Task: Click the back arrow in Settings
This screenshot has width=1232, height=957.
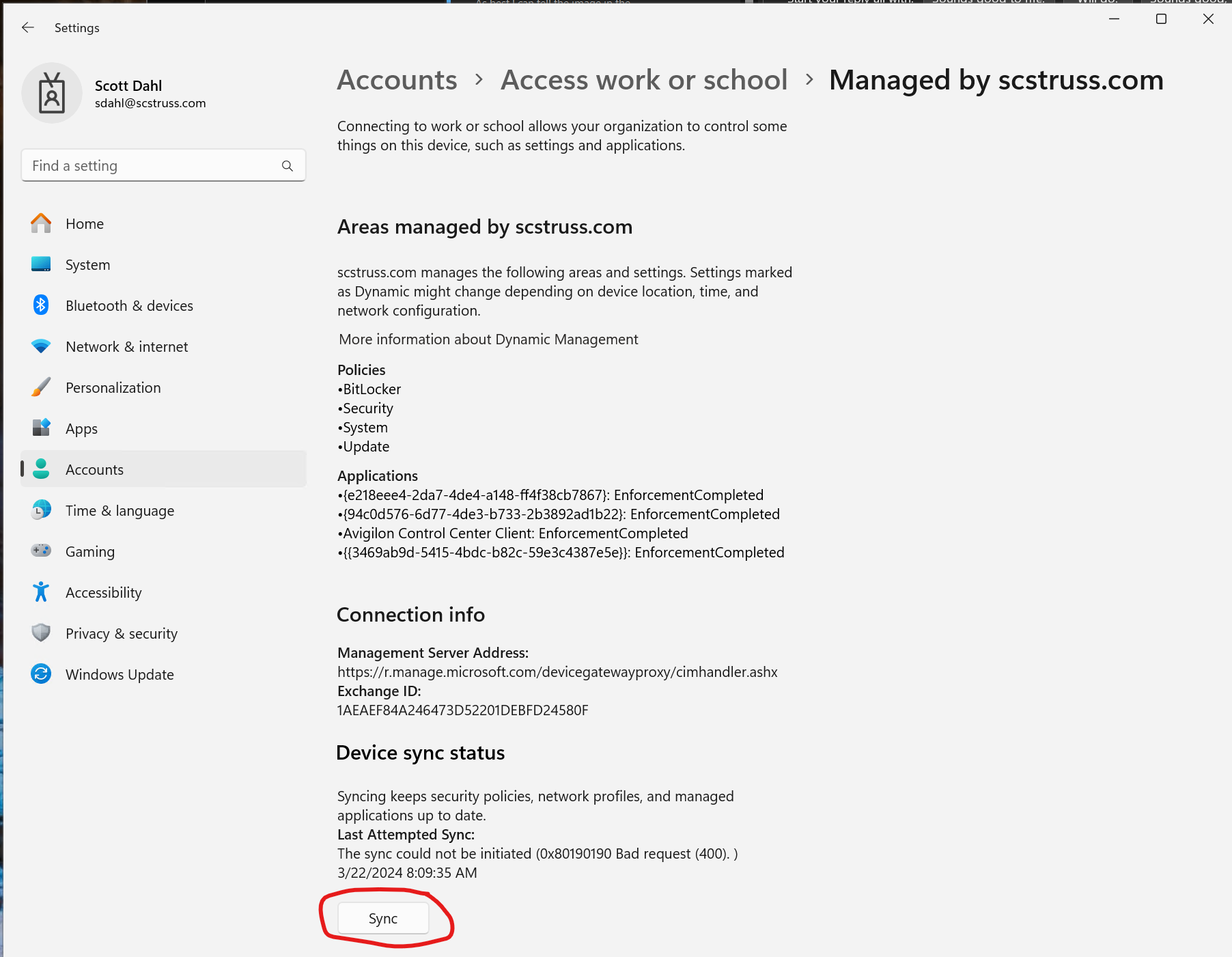Action: click(x=28, y=27)
